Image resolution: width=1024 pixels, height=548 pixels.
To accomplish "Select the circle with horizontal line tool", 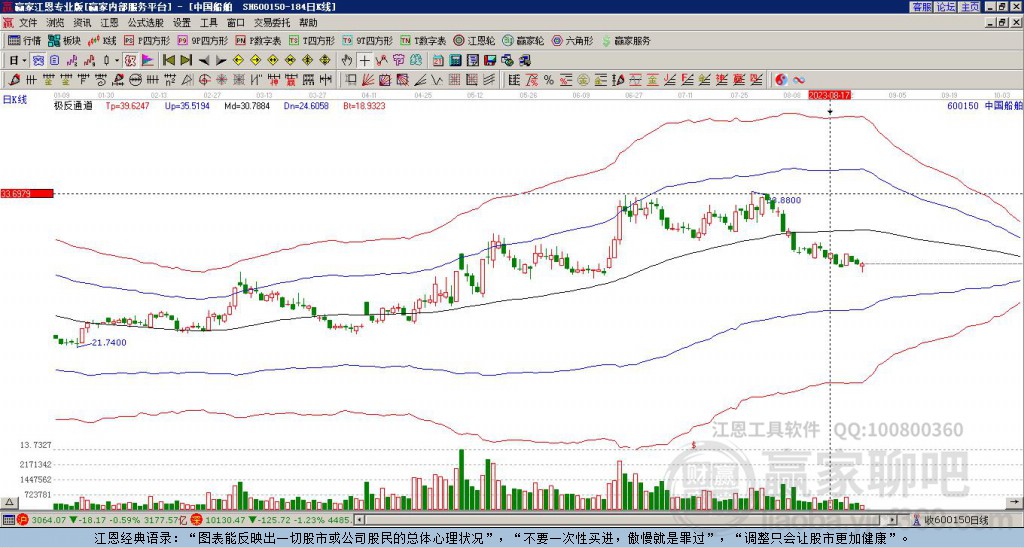I will (x=135, y=80).
